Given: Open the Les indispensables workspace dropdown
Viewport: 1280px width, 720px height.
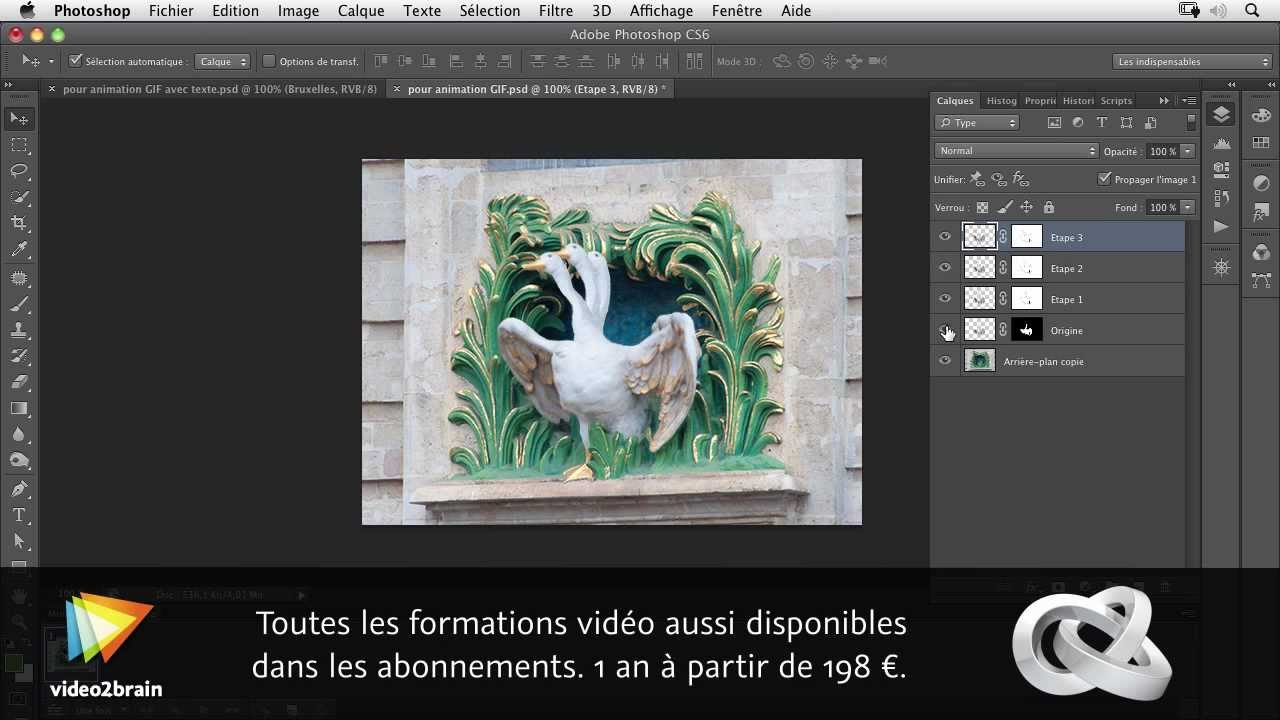Looking at the screenshot, I should pos(1192,61).
